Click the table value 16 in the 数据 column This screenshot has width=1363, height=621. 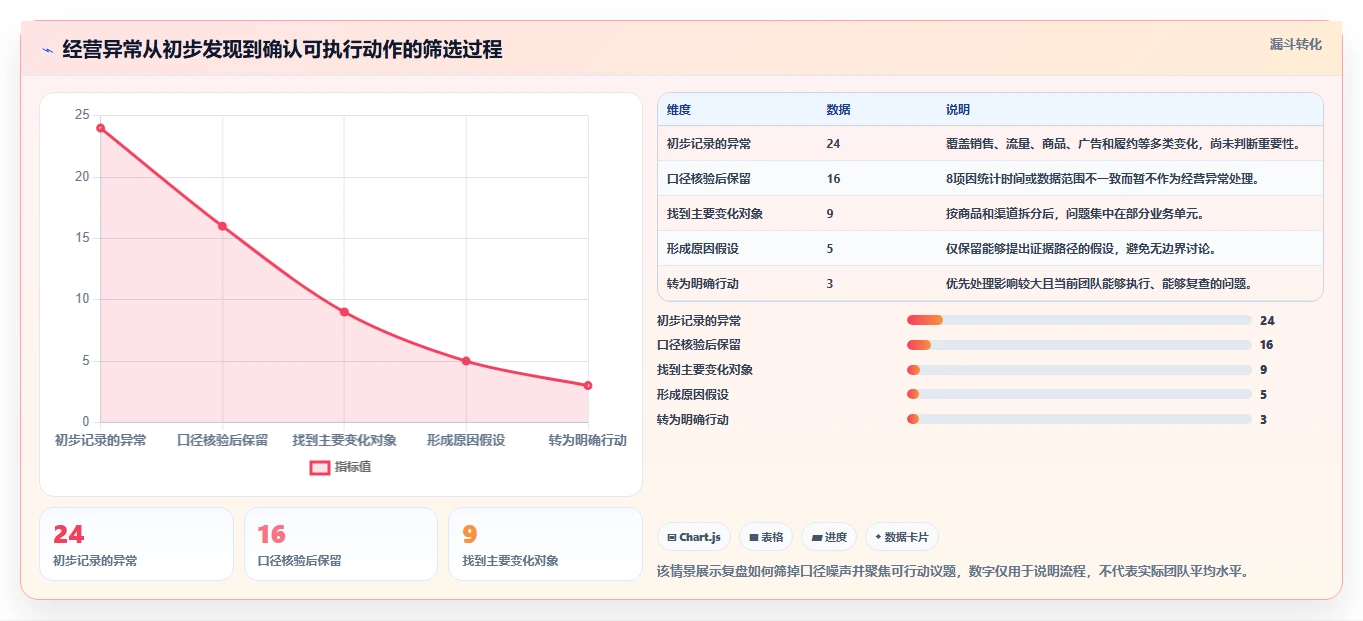coord(834,179)
